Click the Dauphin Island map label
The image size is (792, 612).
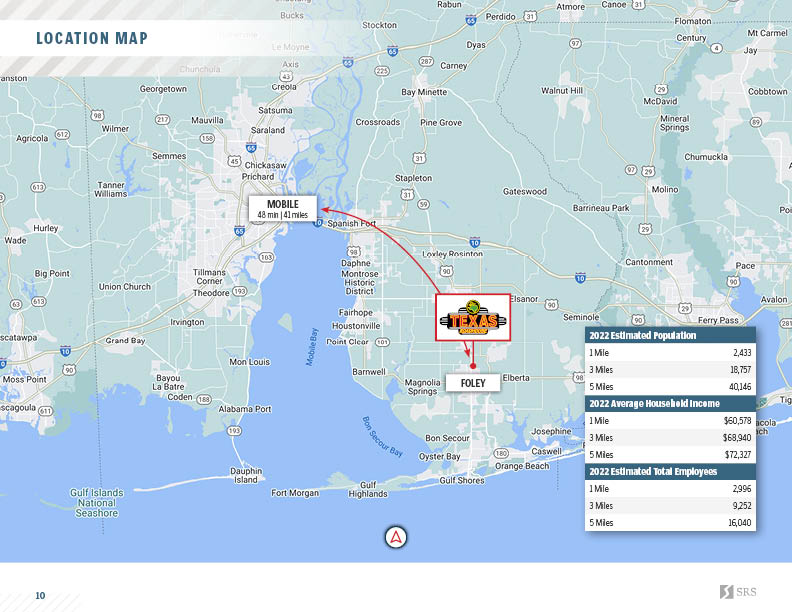coord(246,475)
